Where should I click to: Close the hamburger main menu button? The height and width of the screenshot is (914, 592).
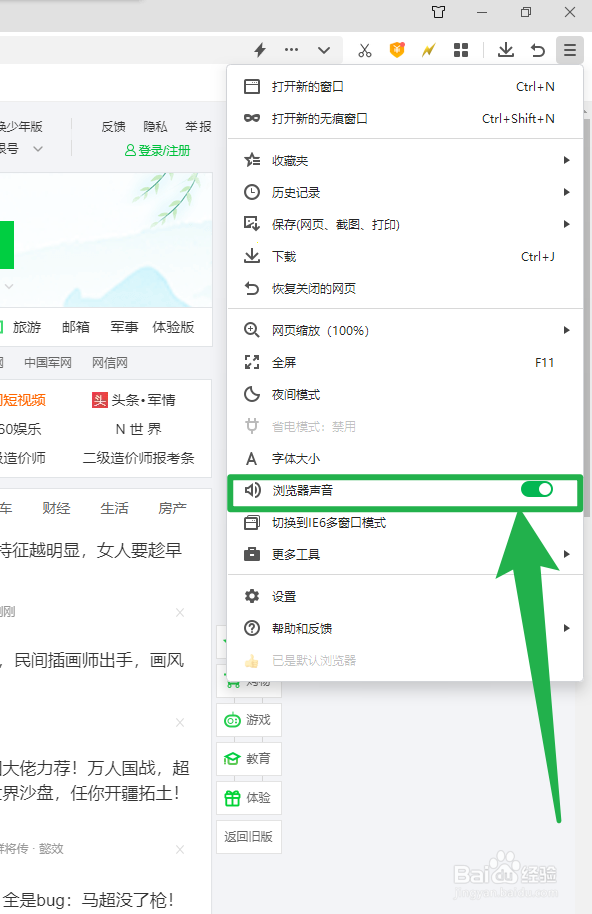pyautogui.click(x=569, y=50)
